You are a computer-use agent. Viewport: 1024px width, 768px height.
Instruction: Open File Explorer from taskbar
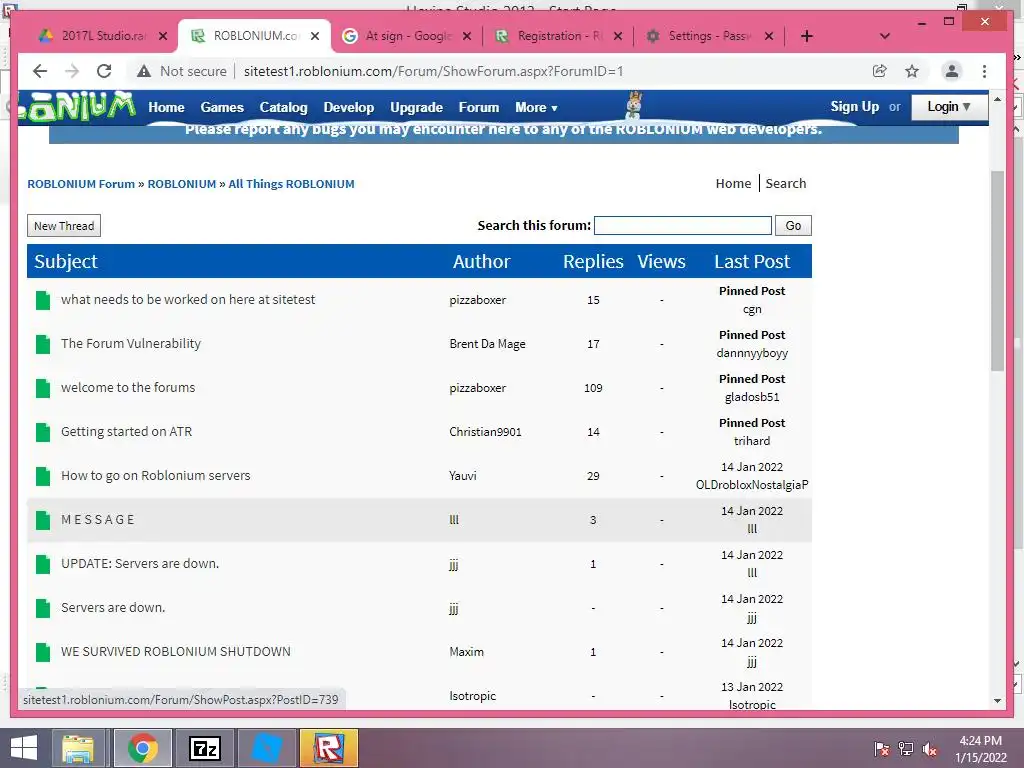78,748
